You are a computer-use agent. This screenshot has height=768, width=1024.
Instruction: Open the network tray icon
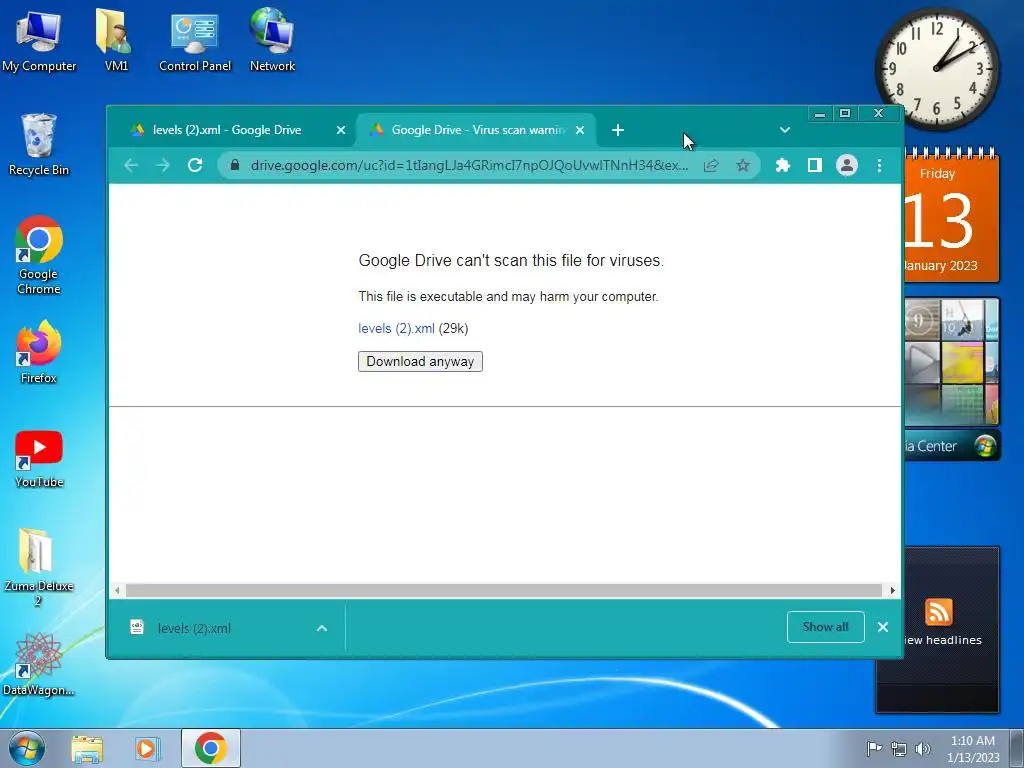899,749
